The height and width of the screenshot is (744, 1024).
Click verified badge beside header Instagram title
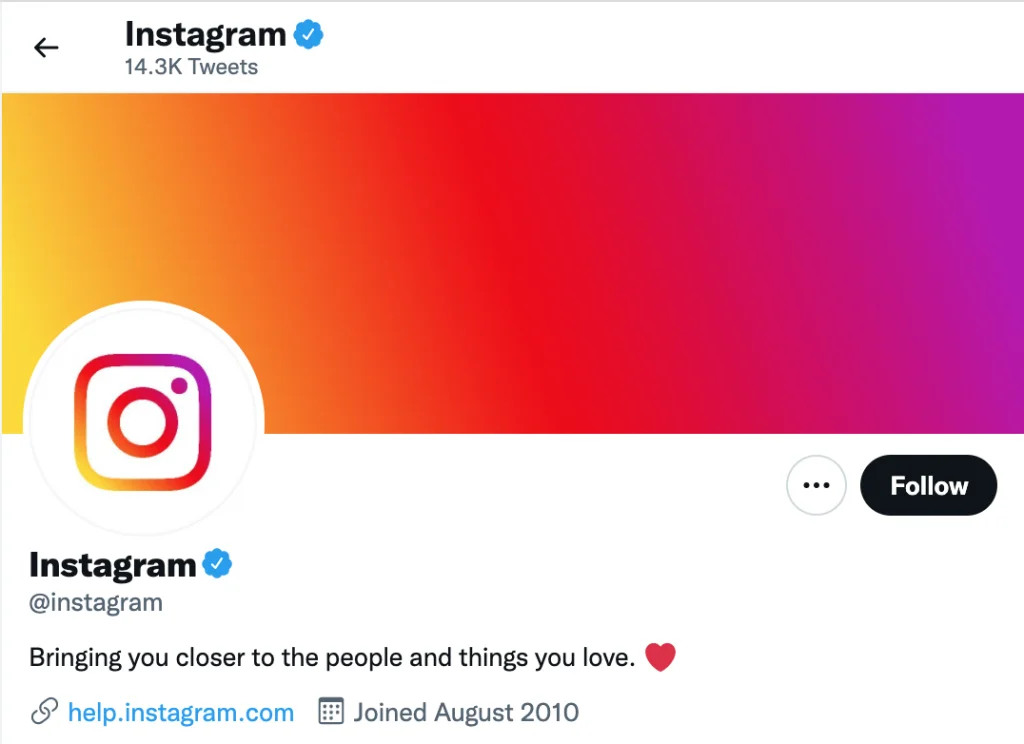click(x=308, y=35)
